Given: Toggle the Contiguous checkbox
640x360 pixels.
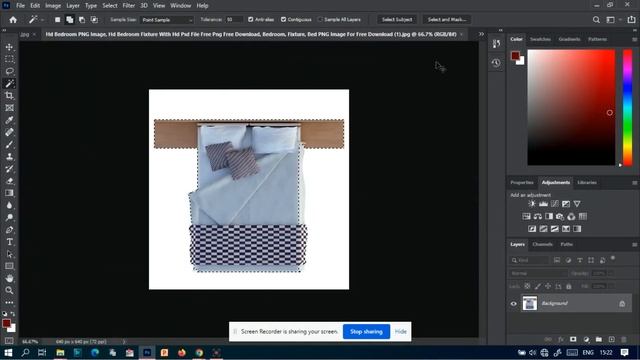Looking at the screenshot, I should 283,19.
